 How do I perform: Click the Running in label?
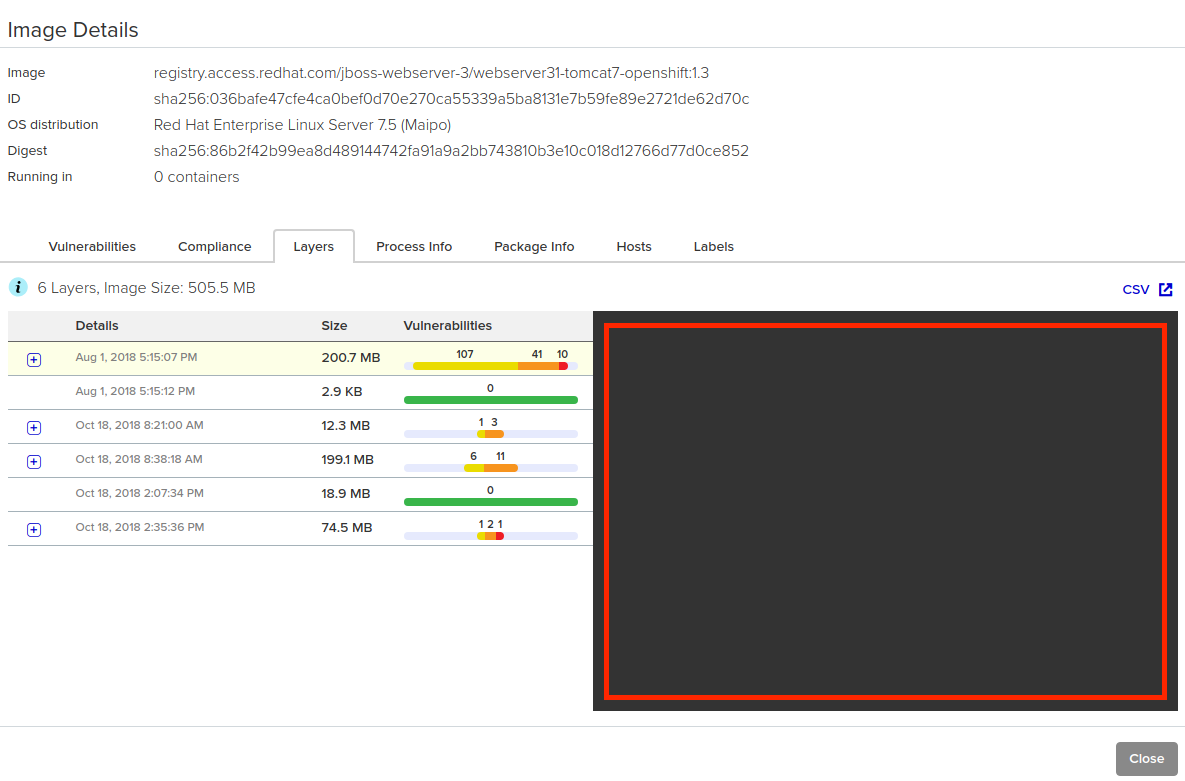pos(40,177)
